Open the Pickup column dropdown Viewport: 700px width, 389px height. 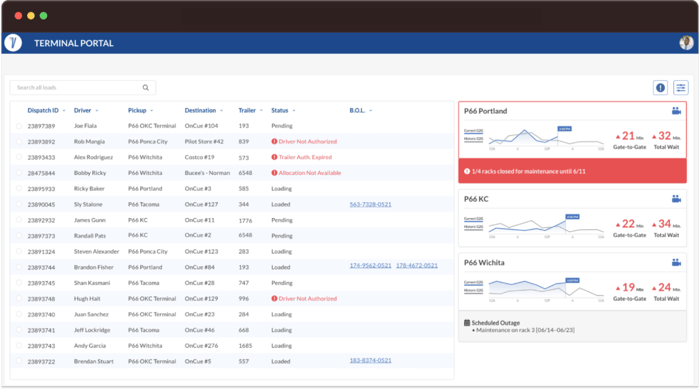(152, 111)
